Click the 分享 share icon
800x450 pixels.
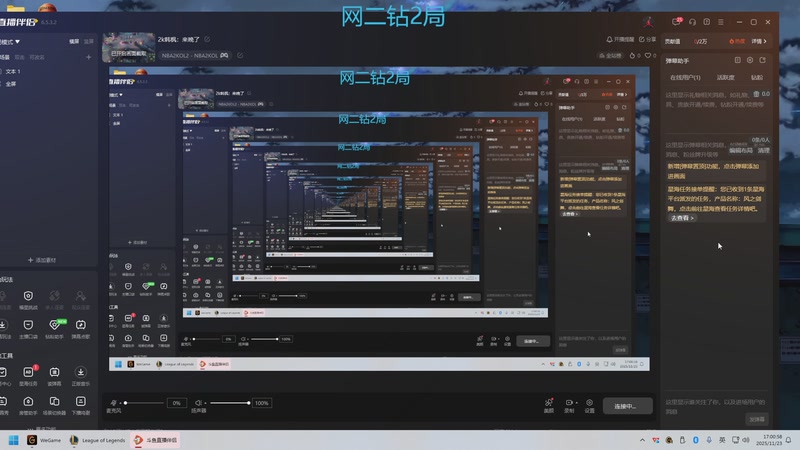pos(642,39)
